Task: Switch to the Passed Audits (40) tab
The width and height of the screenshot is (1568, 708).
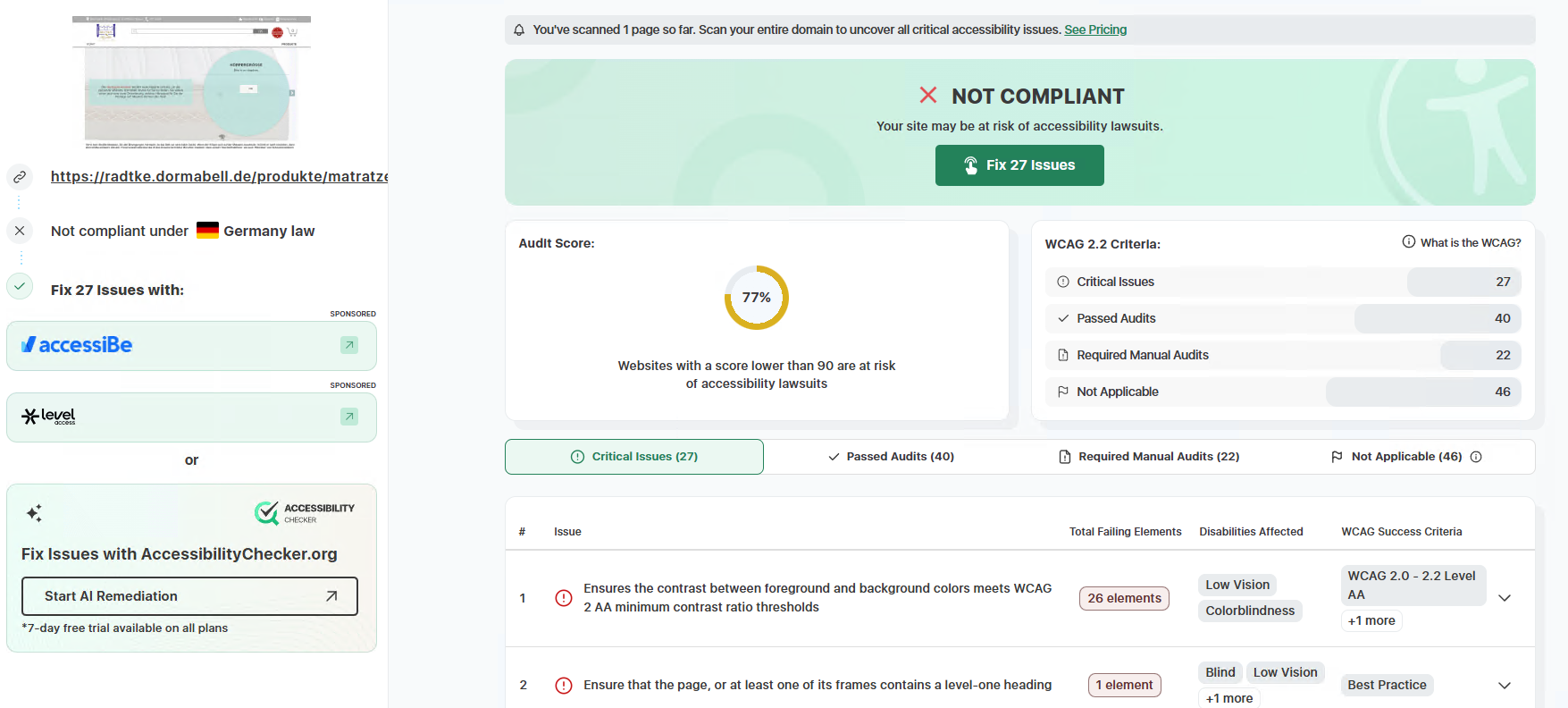Action: [892, 457]
